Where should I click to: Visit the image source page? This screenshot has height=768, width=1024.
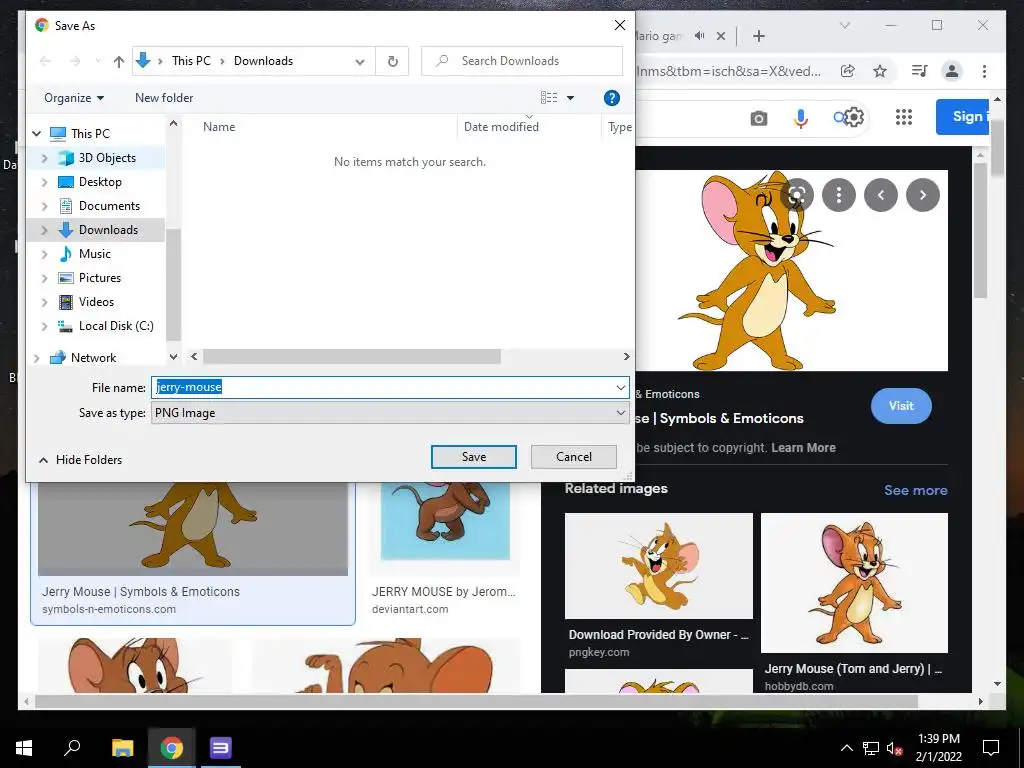point(901,406)
